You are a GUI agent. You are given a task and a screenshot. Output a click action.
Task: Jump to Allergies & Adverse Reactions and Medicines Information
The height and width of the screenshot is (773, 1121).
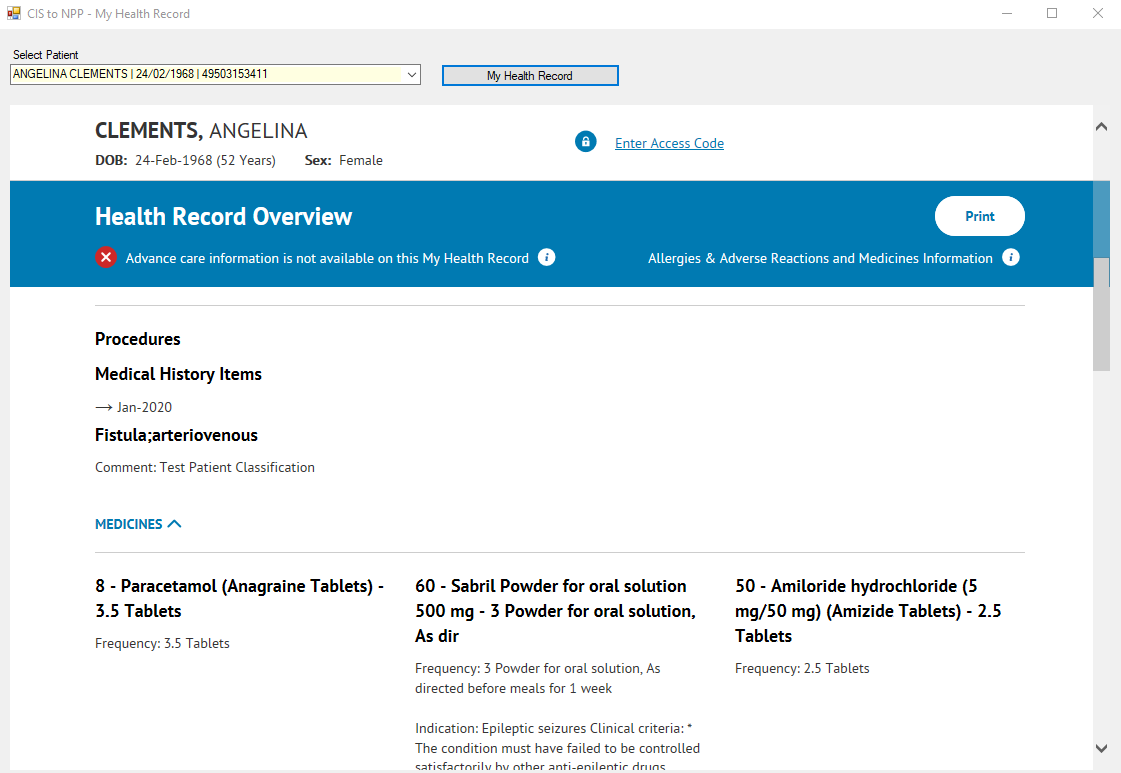coord(820,258)
